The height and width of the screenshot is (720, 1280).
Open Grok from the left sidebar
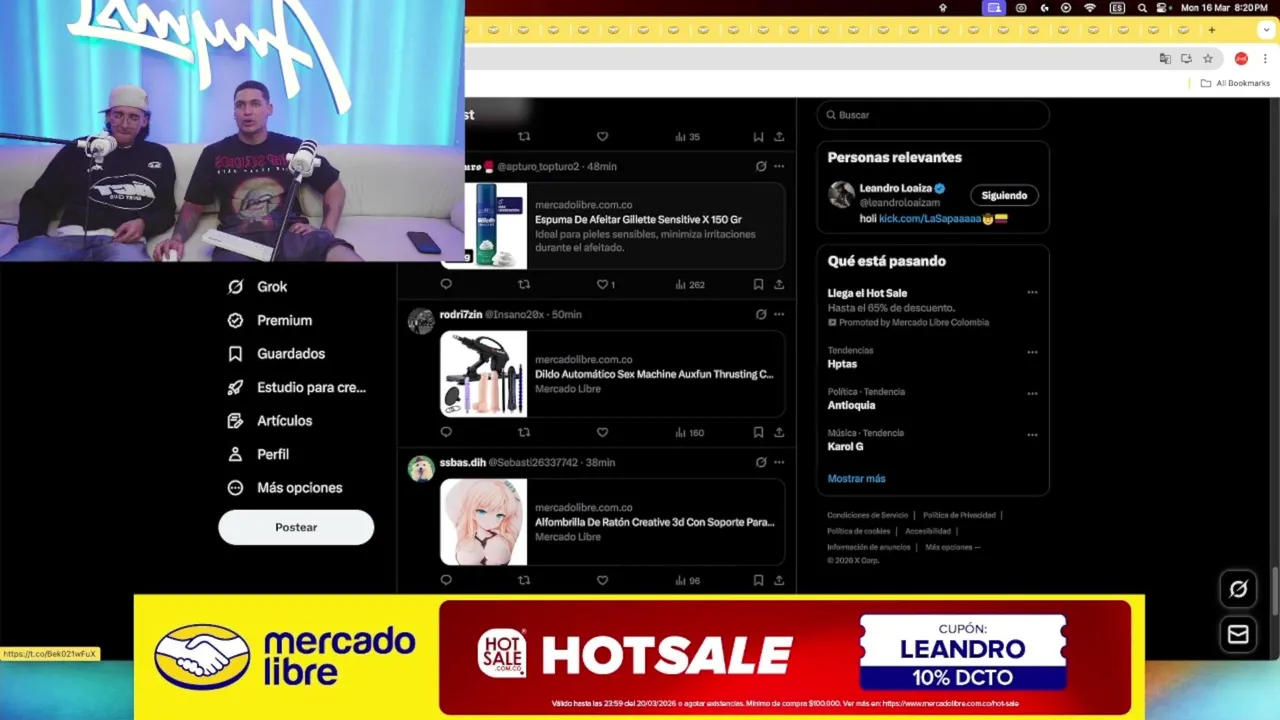pyautogui.click(x=257, y=286)
